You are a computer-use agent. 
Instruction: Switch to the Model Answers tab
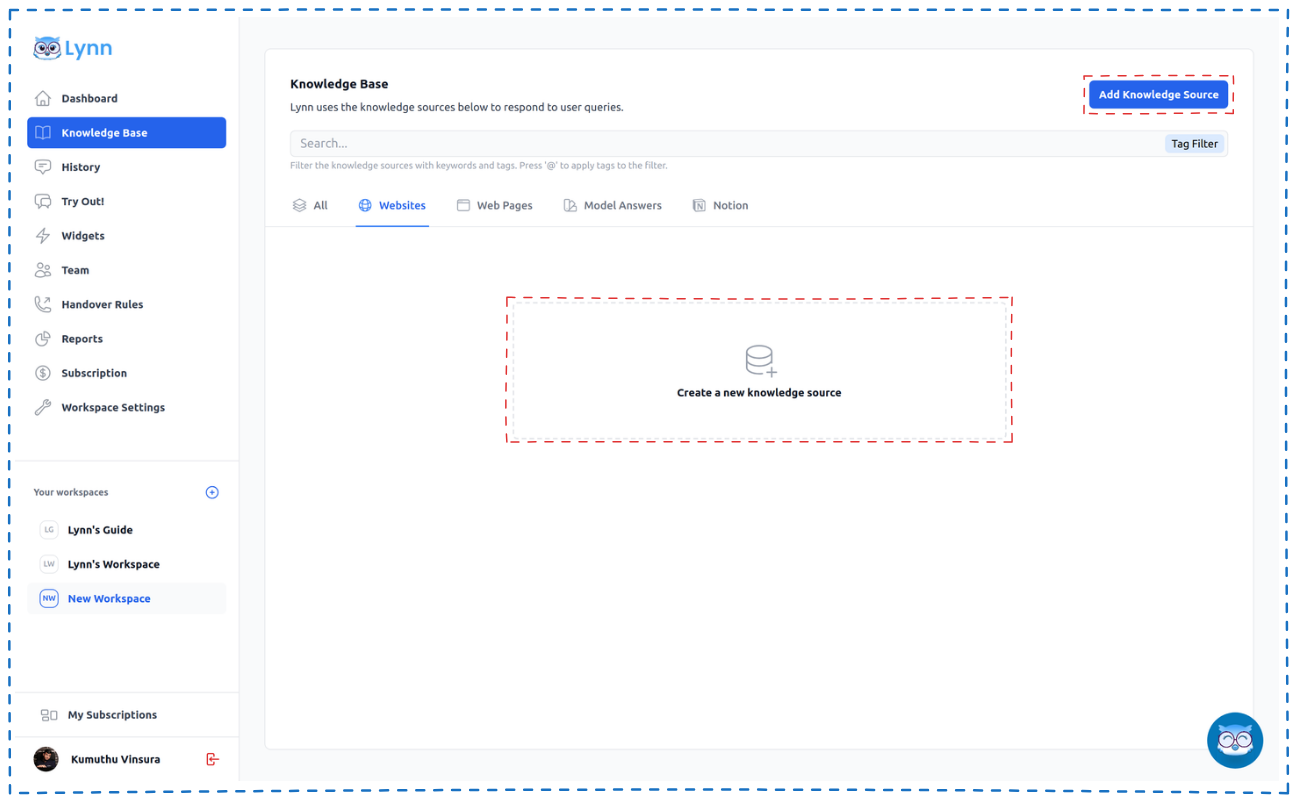pos(612,206)
